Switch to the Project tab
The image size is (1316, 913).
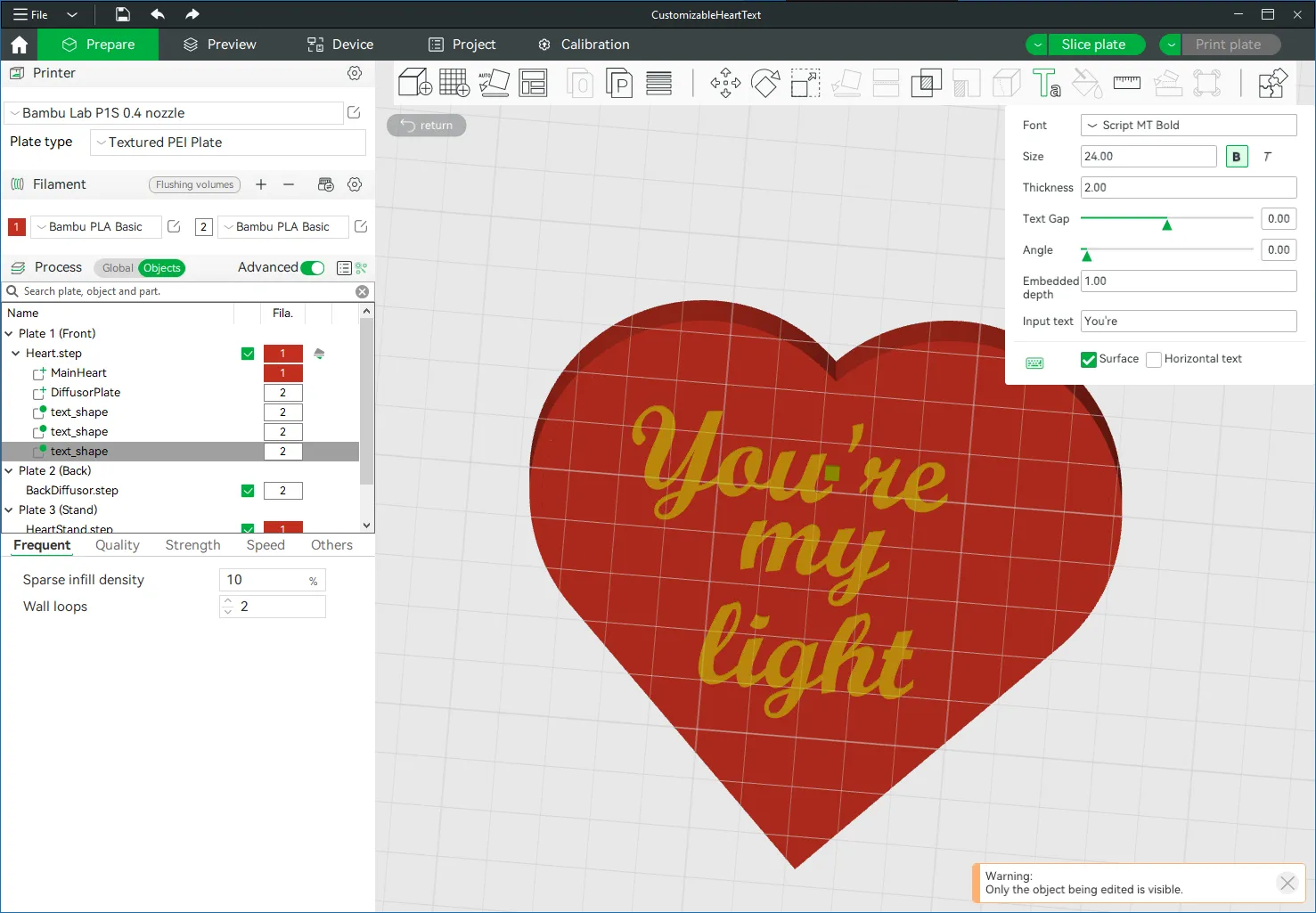(462, 45)
